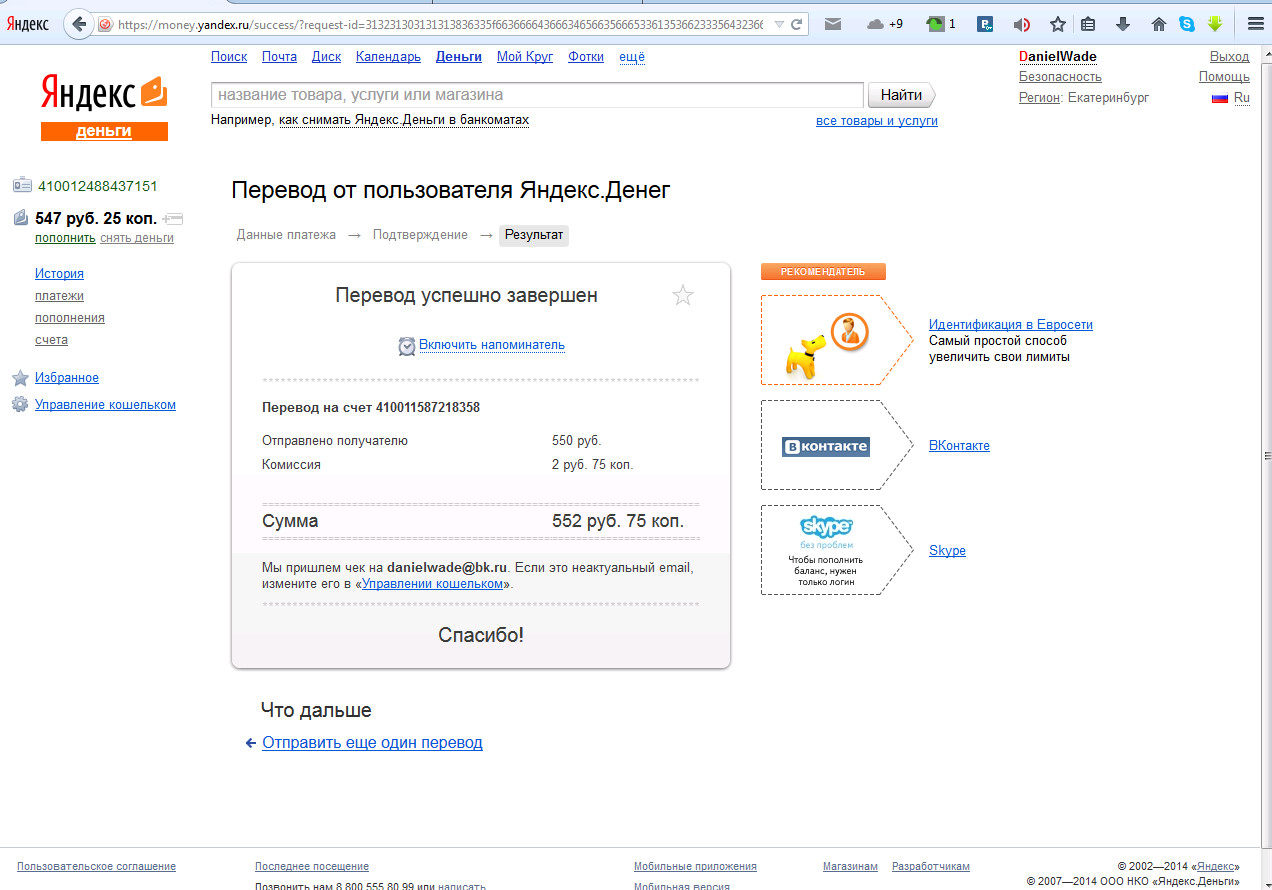
Task: Click the card icon next to the balance
Action: pos(172,217)
